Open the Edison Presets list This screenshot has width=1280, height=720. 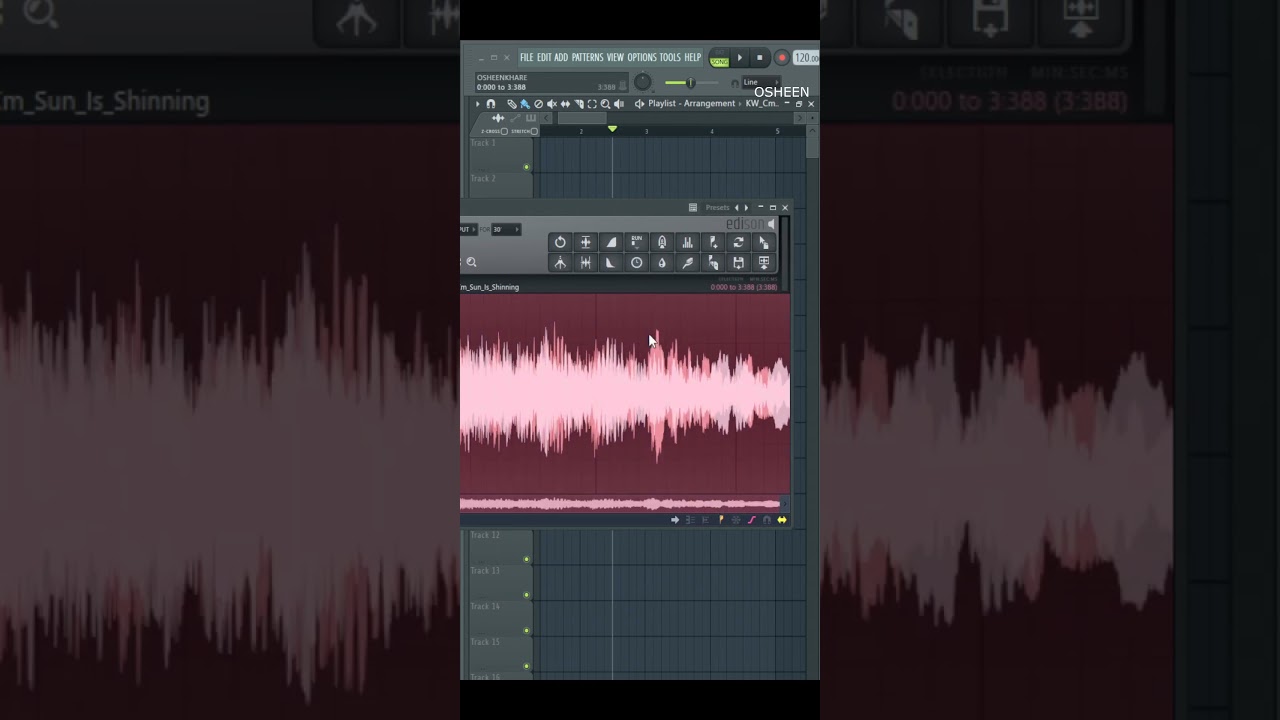tap(717, 208)
